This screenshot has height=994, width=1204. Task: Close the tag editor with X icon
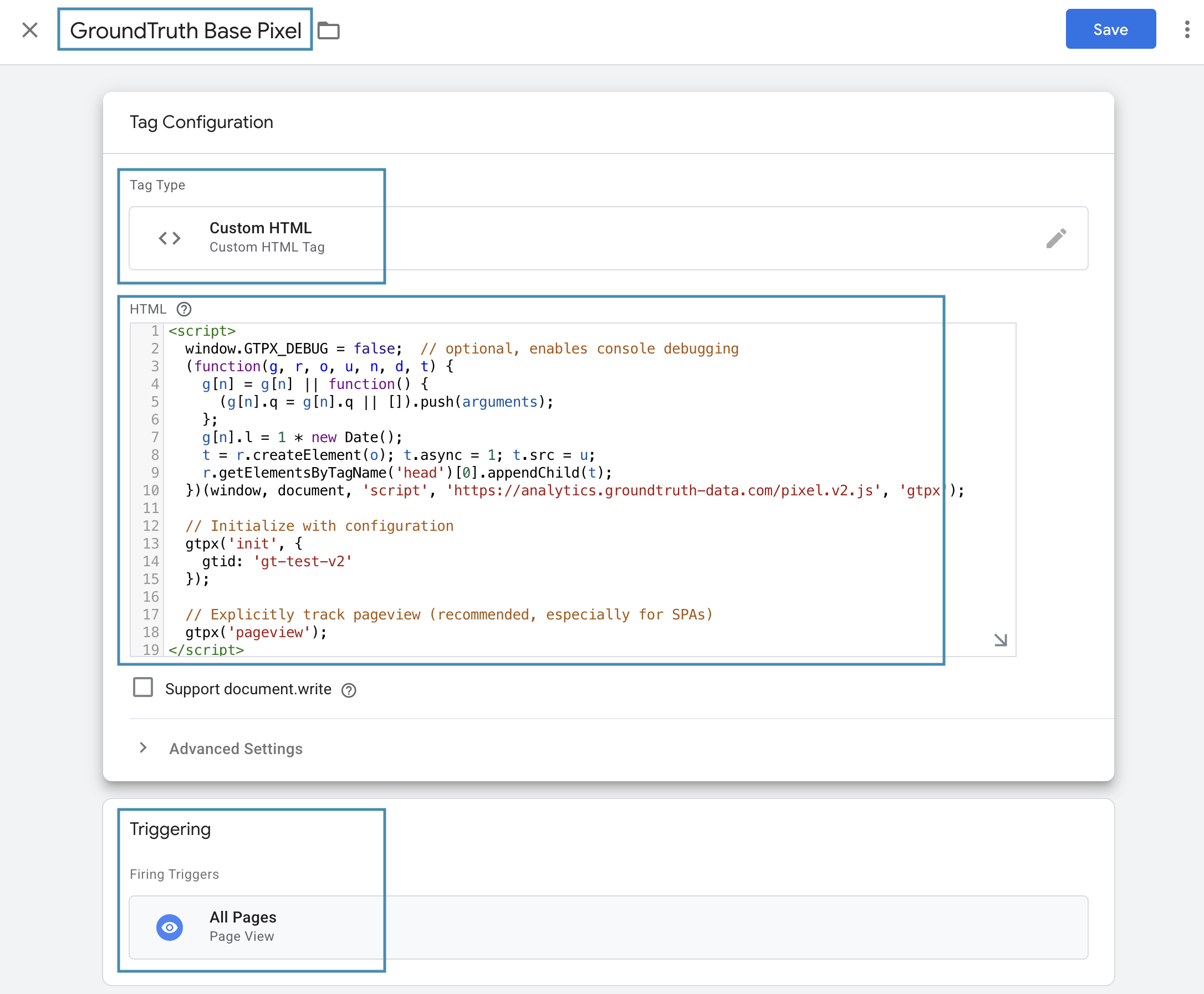30,30
